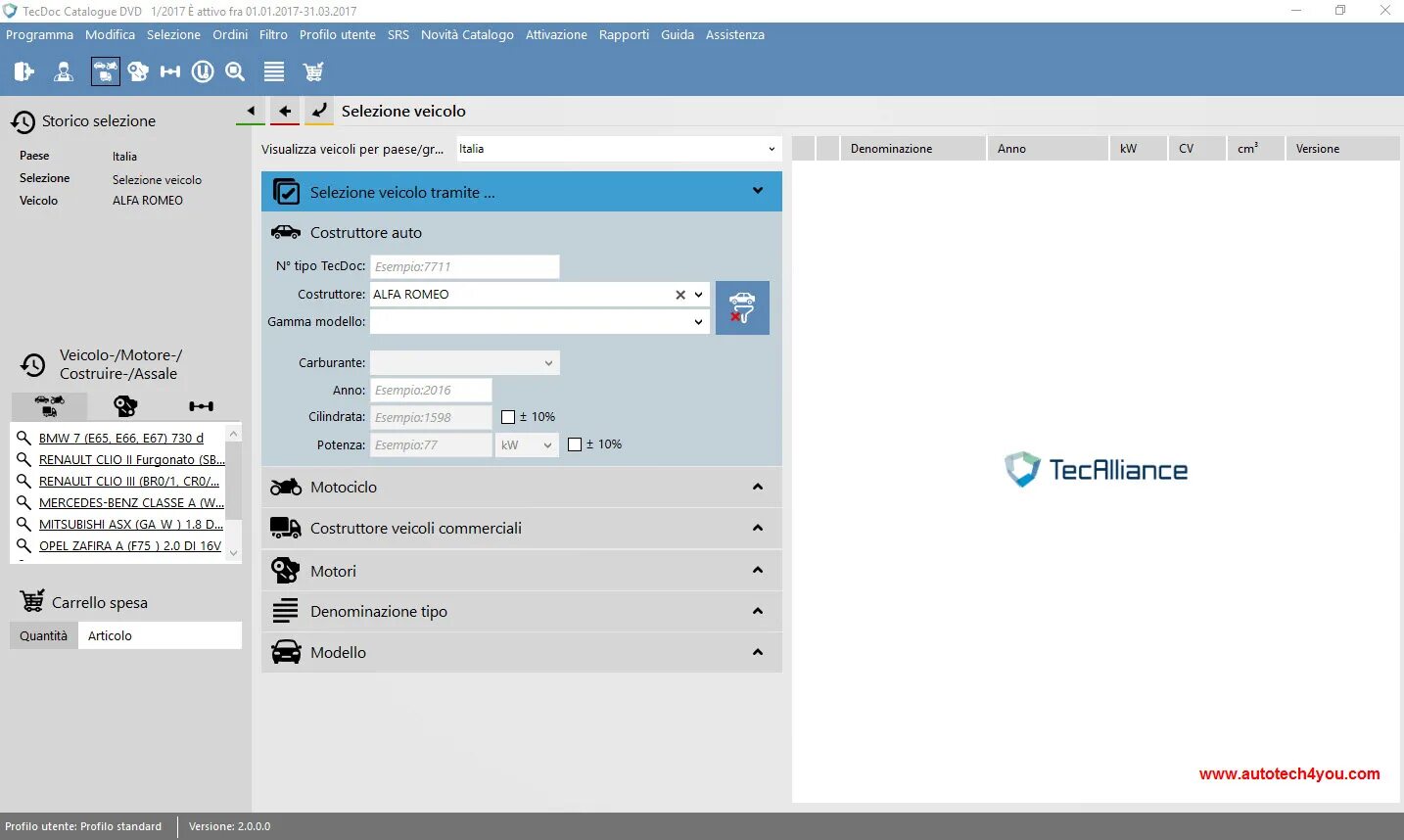Collapse sidebar with small black triangle

(x=251, y=111)
